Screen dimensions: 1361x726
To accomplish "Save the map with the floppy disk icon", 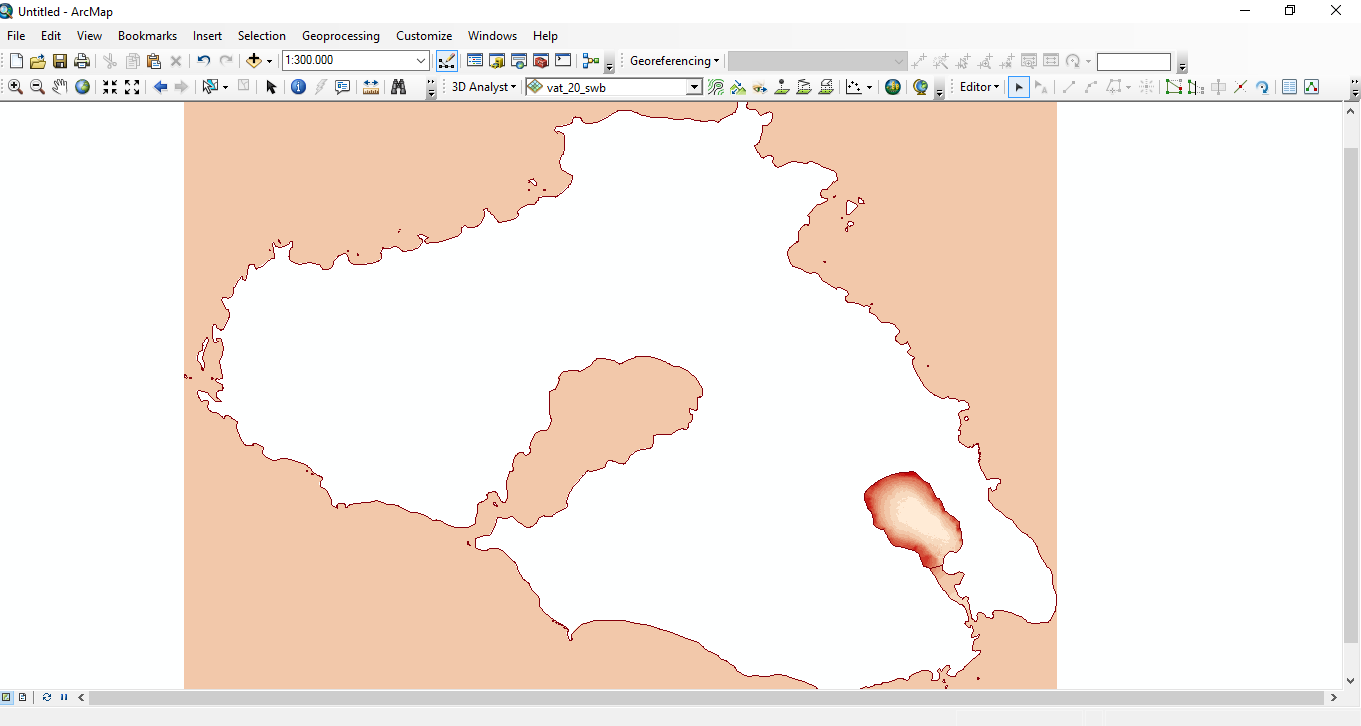I will pos(60,61).
